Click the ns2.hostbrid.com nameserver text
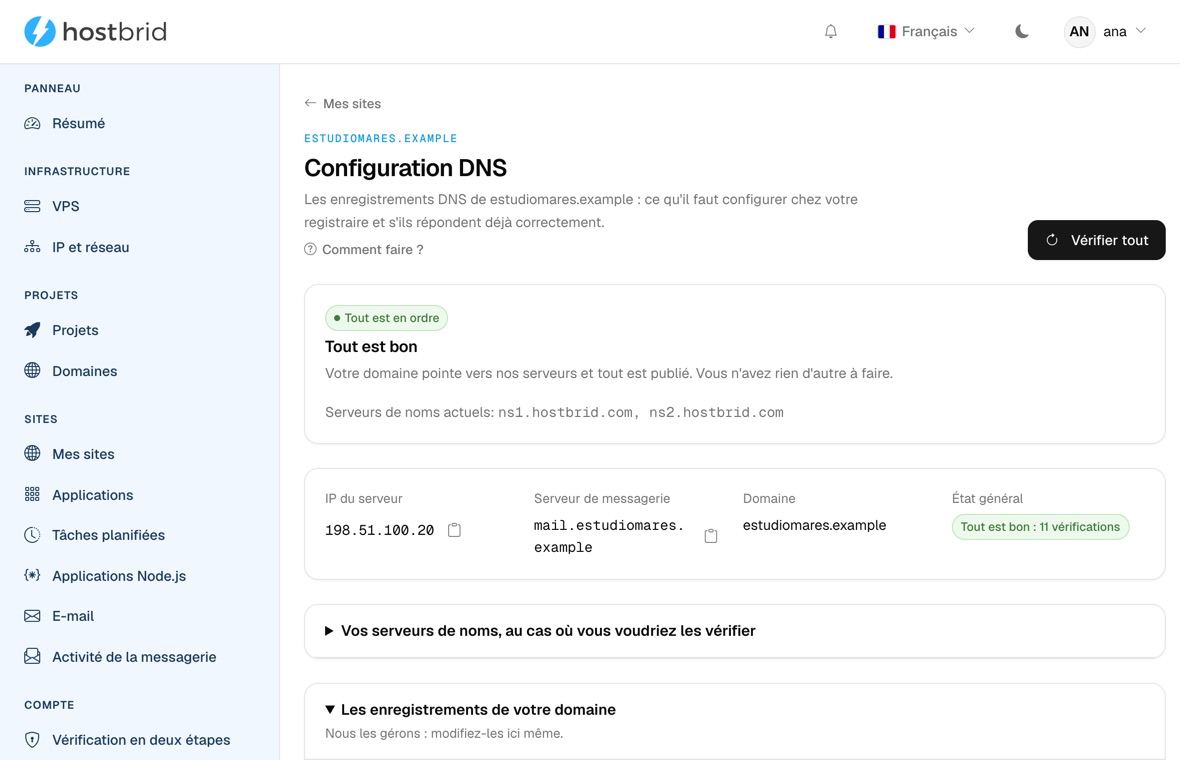The width and height of the screenshot is (1180, 760). click(x=716, y=412)
